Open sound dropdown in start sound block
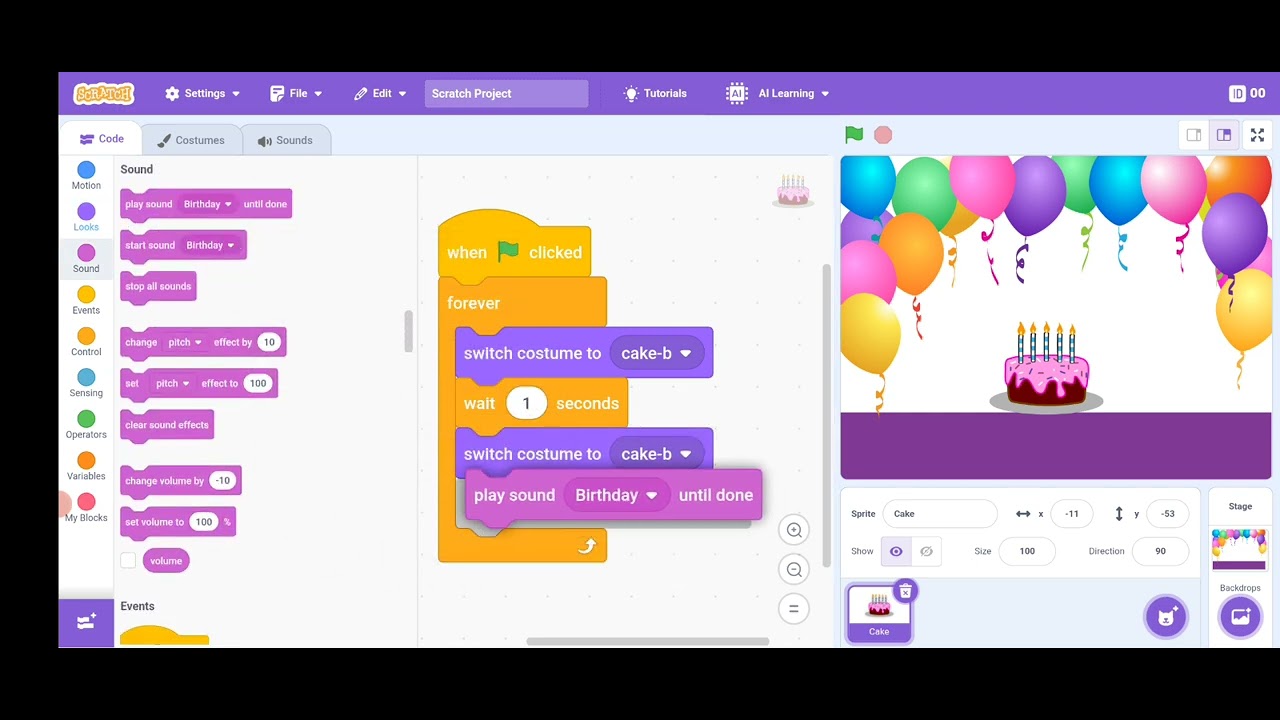 coord(210,245)
